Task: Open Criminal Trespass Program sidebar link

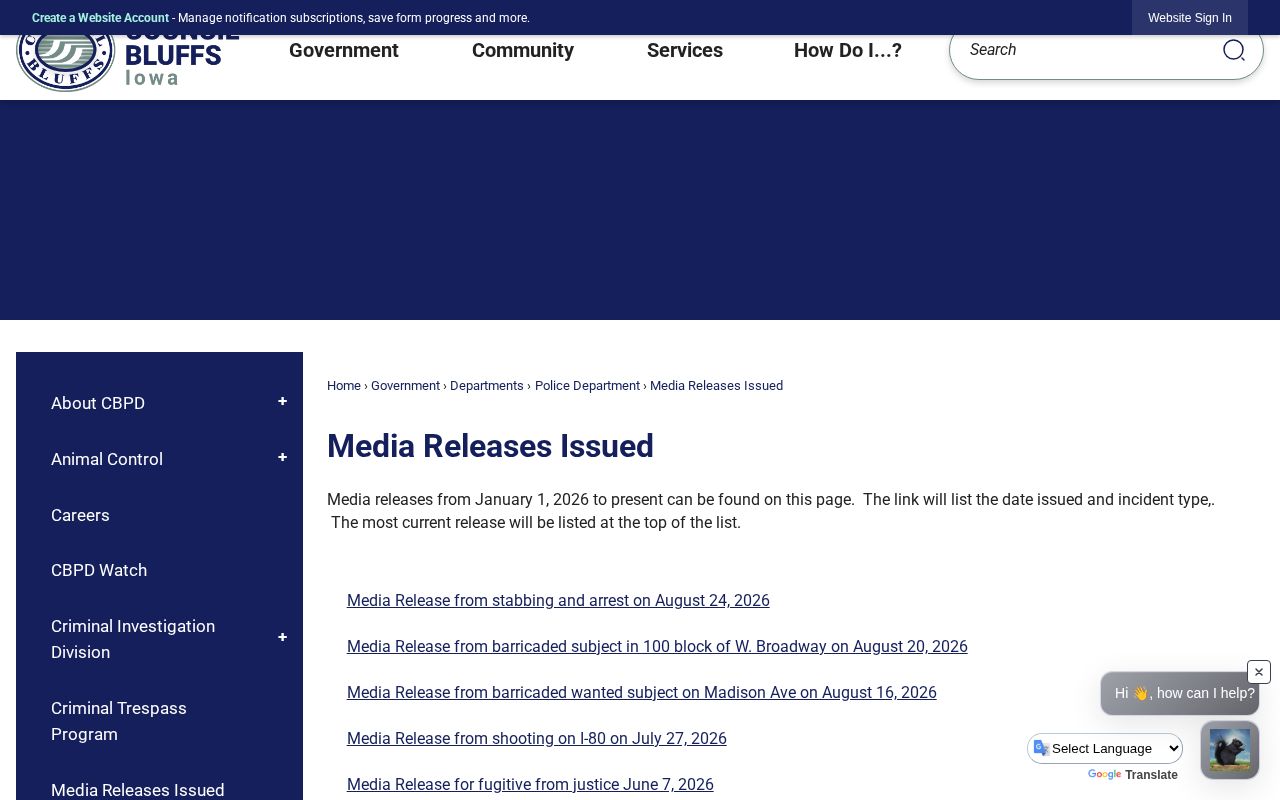Action: (x=119, y=721)
